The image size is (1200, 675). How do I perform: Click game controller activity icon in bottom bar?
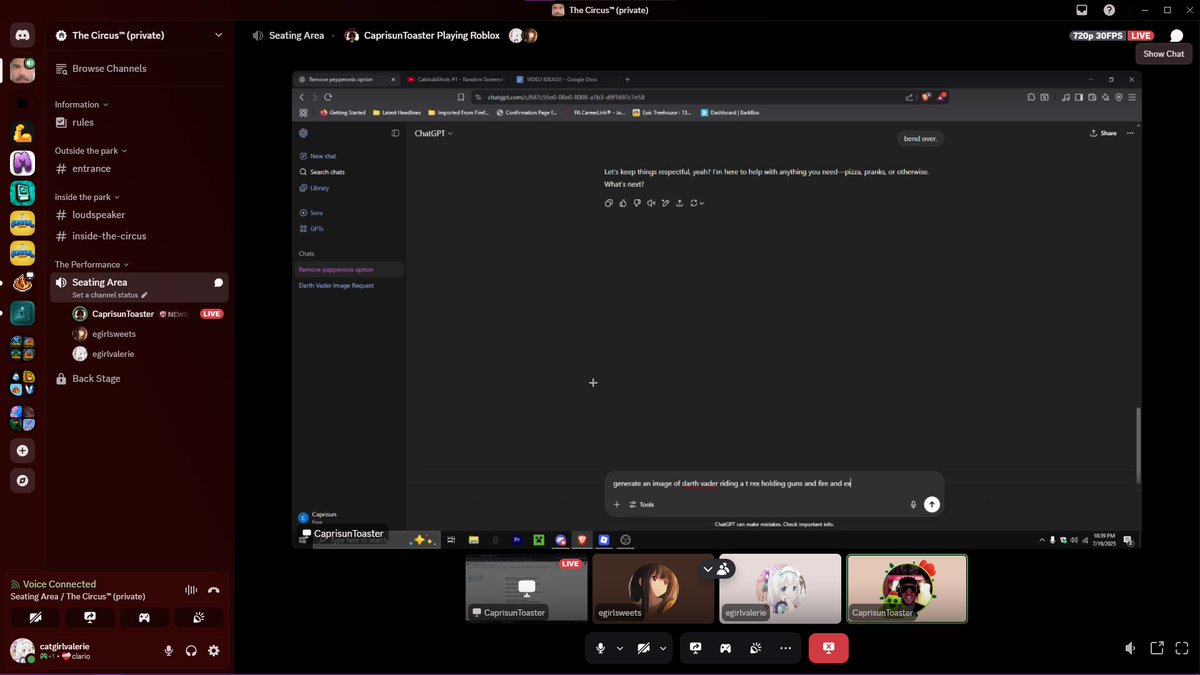point(725,648)
